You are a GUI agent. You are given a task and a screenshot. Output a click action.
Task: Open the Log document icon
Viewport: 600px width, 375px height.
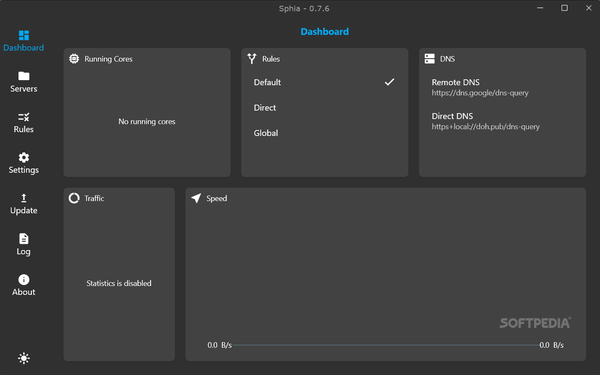click(x=24, y=239)
